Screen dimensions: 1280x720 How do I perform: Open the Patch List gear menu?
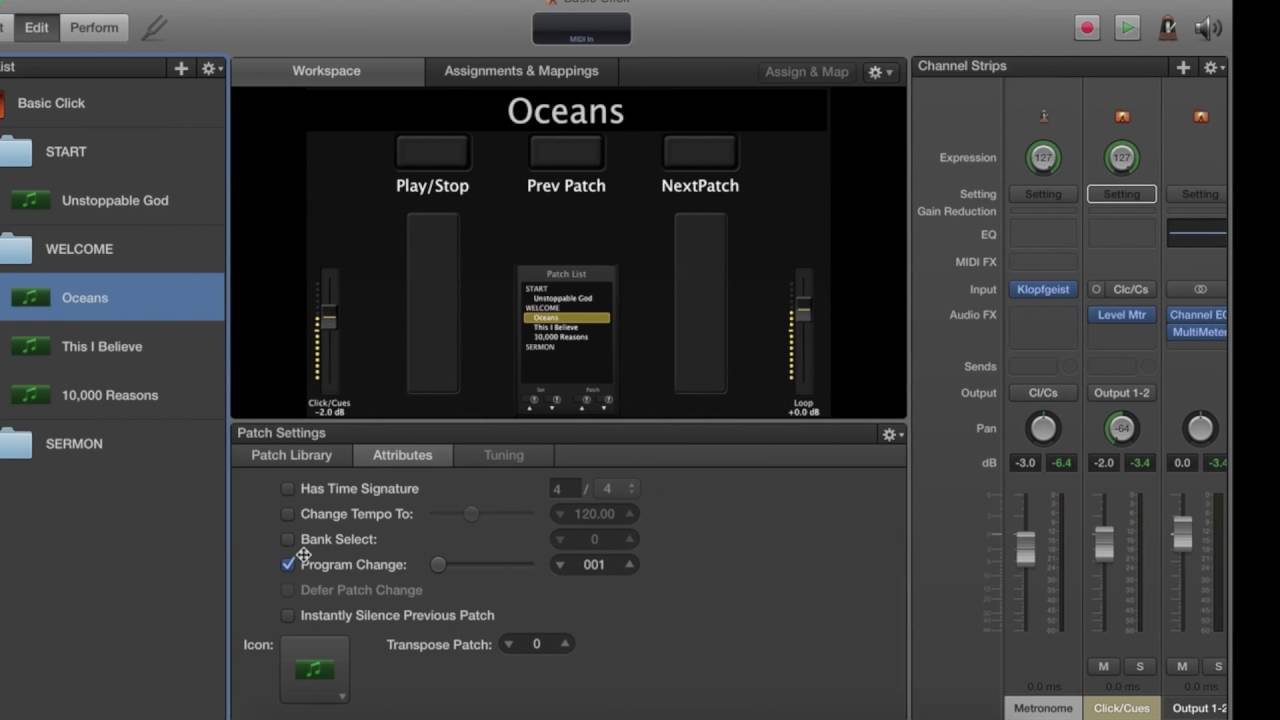(210, 68)
